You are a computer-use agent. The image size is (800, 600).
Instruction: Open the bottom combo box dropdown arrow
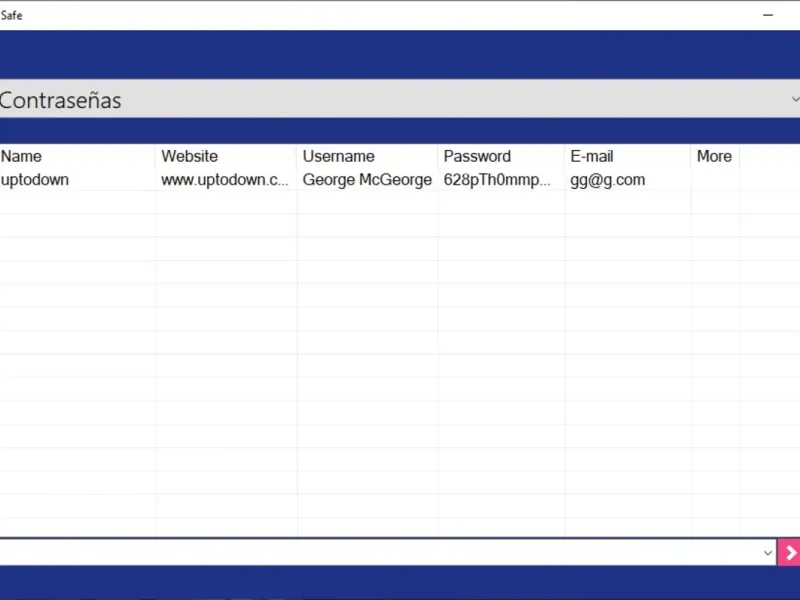(x=767, y=553)
